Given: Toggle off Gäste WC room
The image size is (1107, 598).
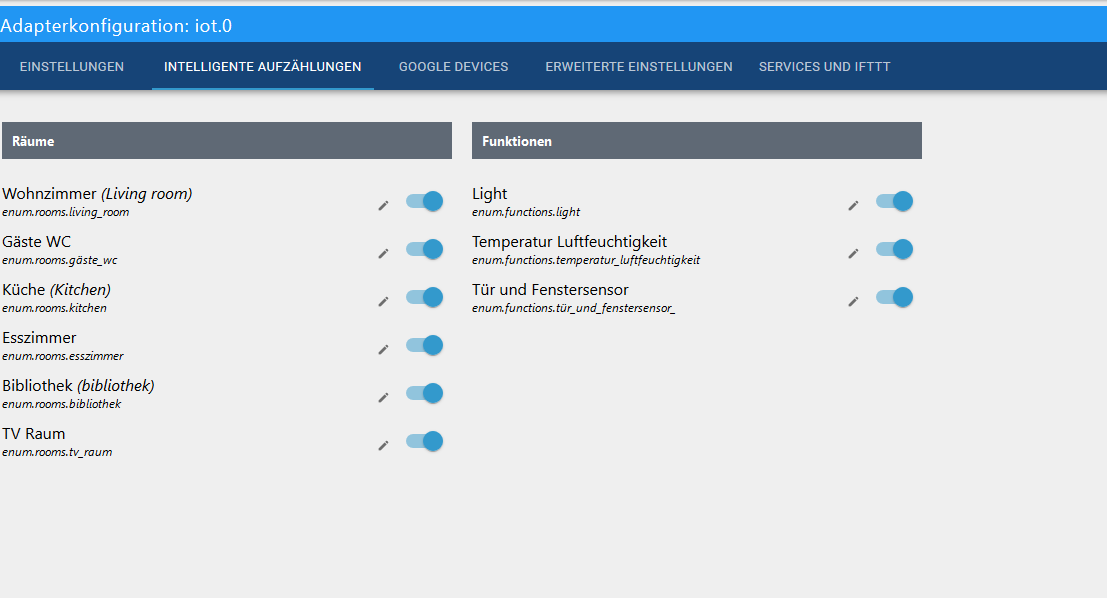Looking at the screenshot, I should click(424, 249).
